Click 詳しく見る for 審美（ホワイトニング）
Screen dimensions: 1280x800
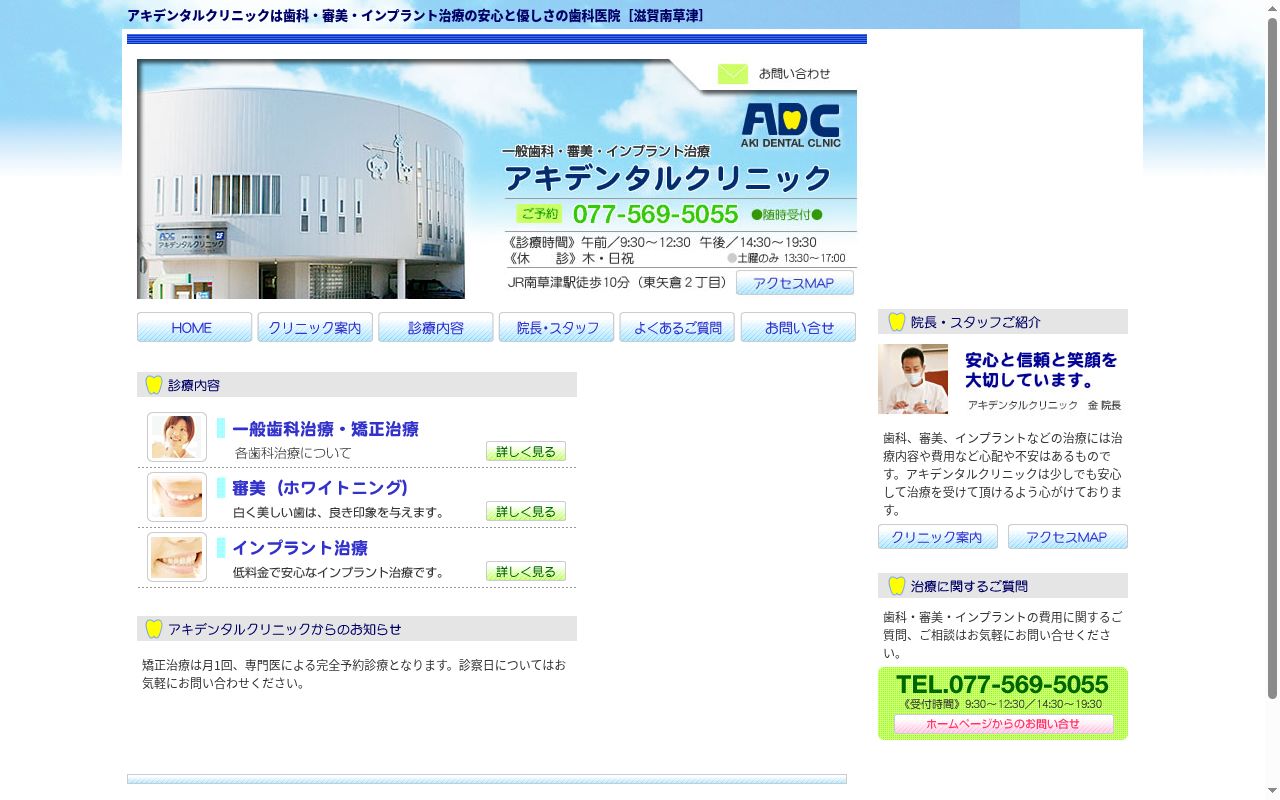click(526, 511)
